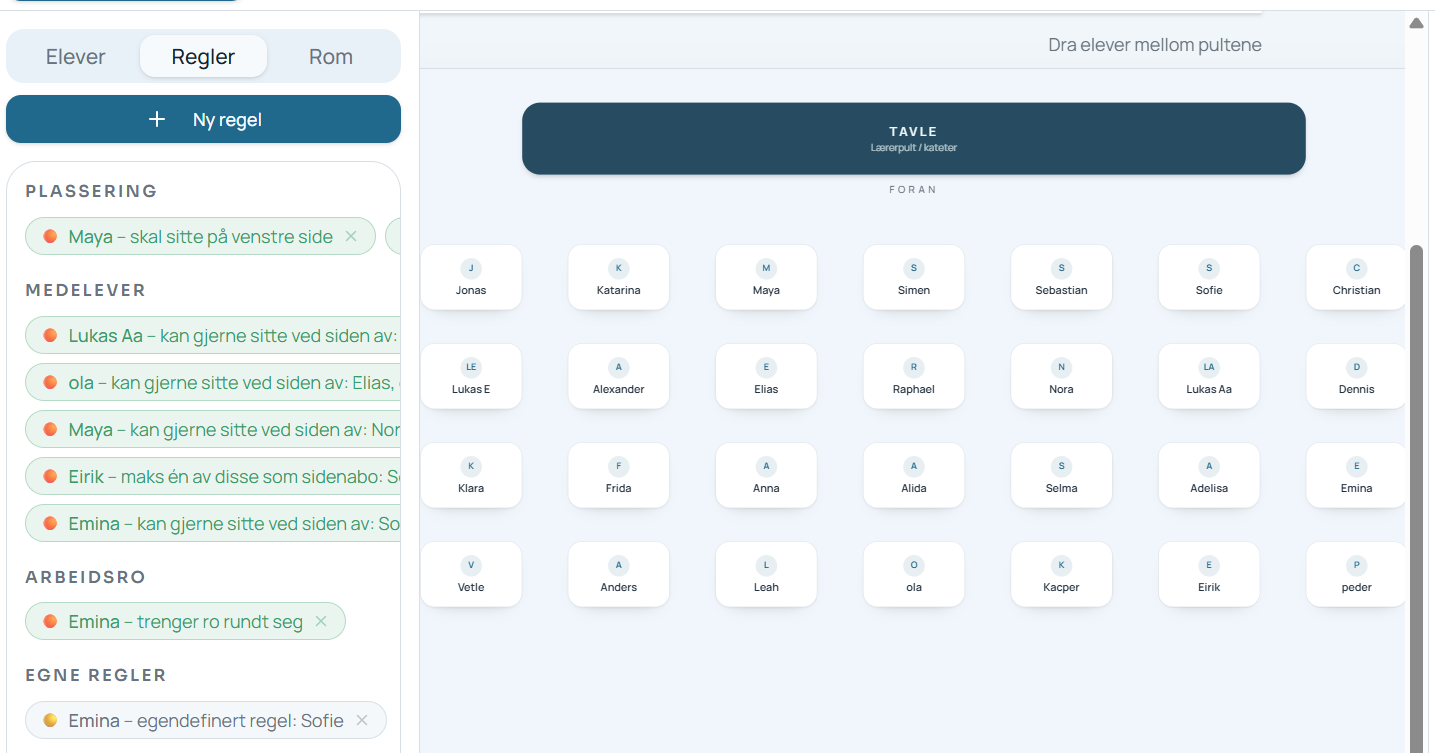The height and width of the screenshot is (753, 1435).
Task: Click Emina's desk card
Action: click(x=1356, y=476)
